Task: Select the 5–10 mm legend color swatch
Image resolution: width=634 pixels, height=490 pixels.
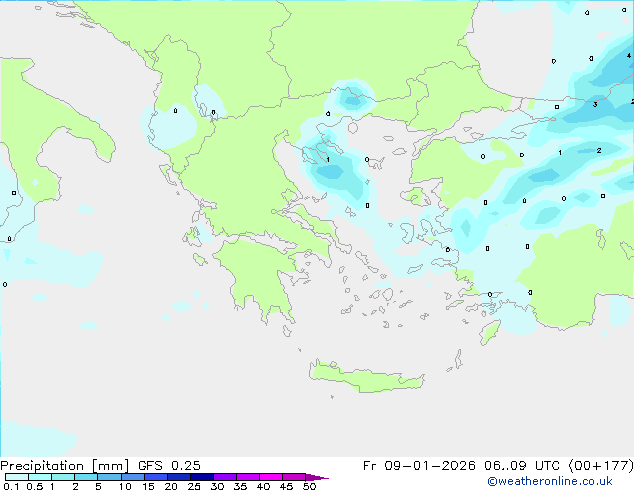Action: click(109, 477)
